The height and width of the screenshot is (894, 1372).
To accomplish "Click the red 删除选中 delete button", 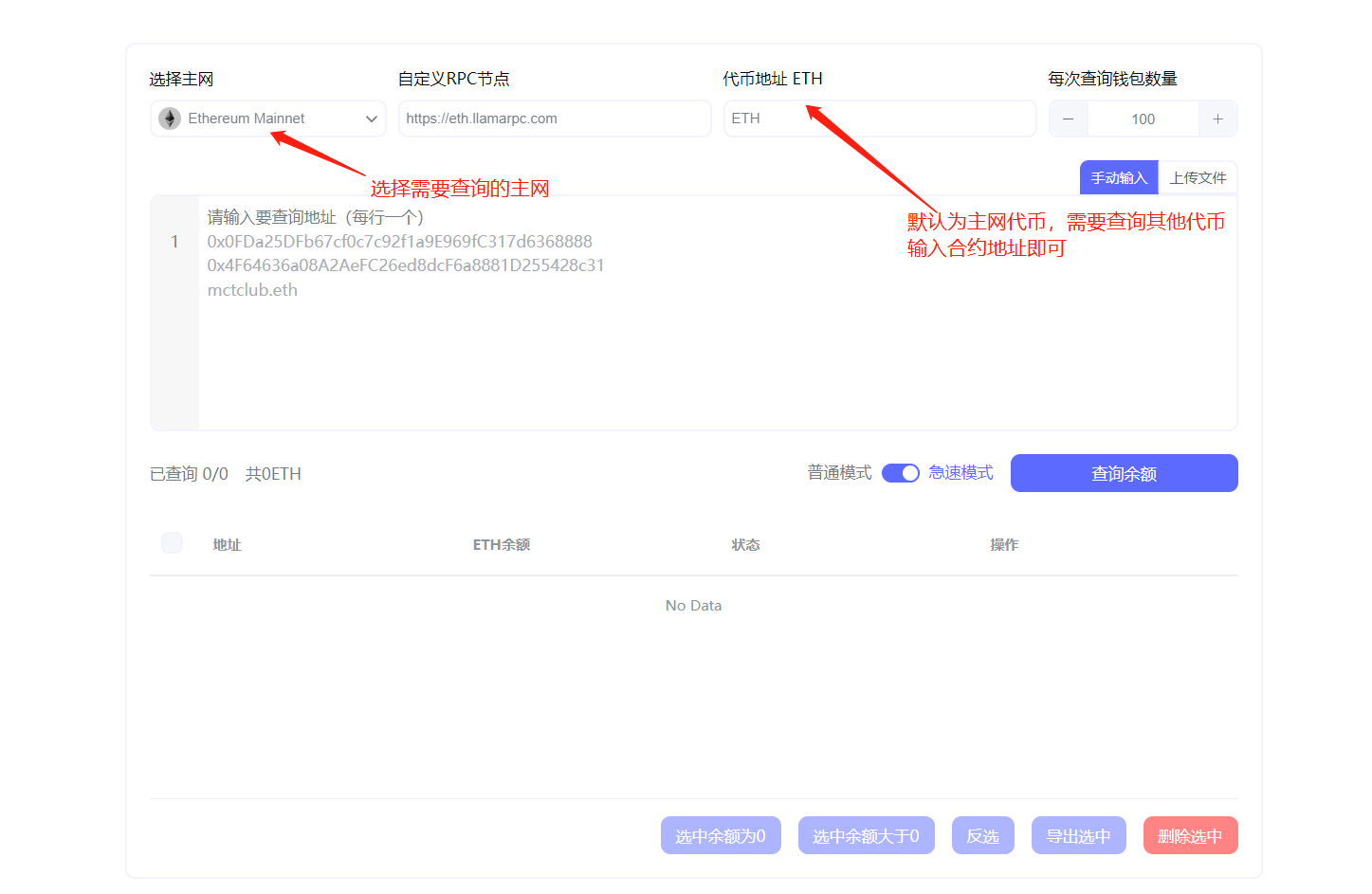I will point(1190,835).
